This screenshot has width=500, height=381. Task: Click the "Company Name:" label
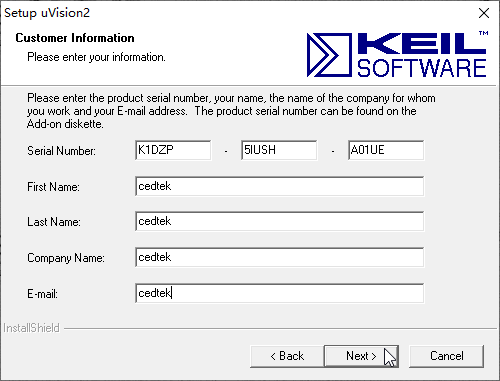tap(66, 258)
